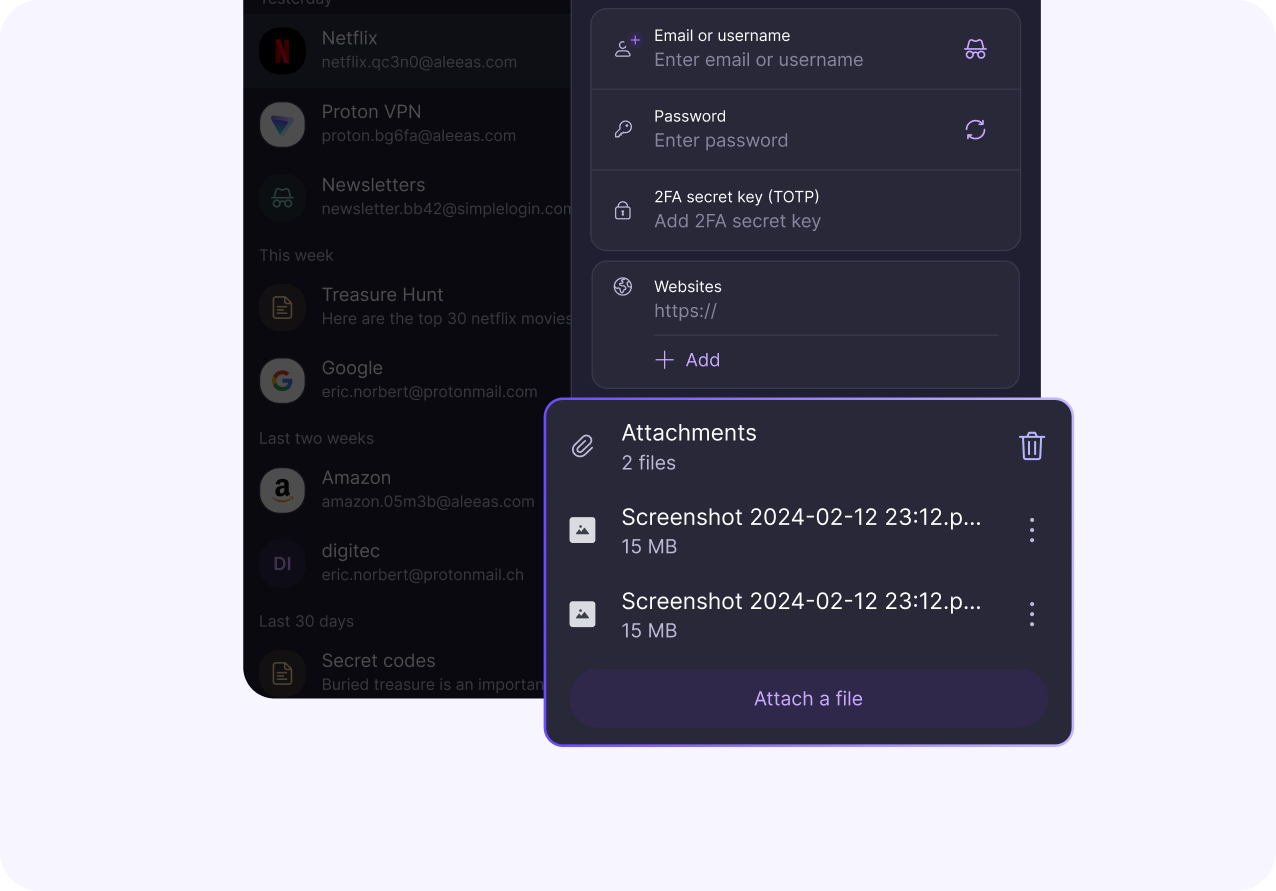Generate a password with refresh icon
This screenshot has width=1276, height=891.
tap(975, 129)
